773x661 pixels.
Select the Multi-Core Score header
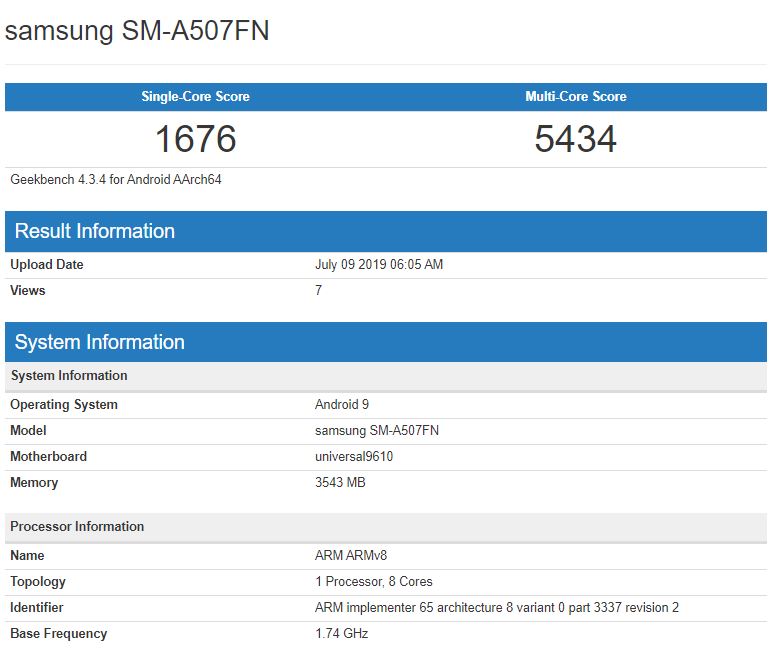[x=575, y=97]
